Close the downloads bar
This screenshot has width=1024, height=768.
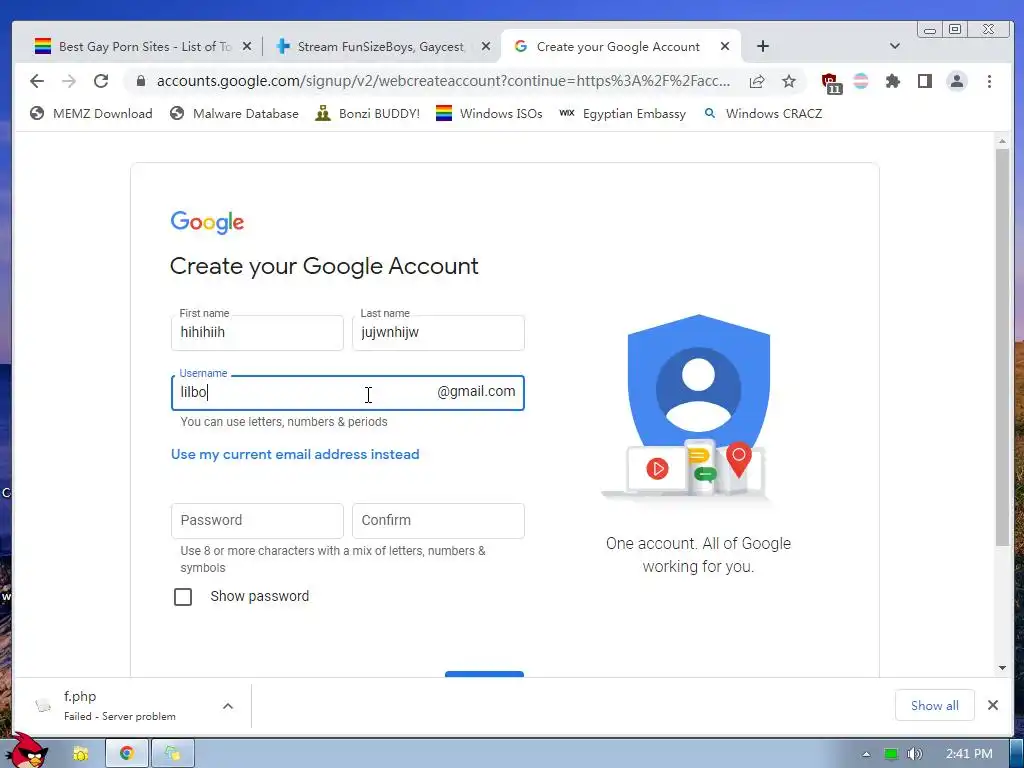point(993,705)
